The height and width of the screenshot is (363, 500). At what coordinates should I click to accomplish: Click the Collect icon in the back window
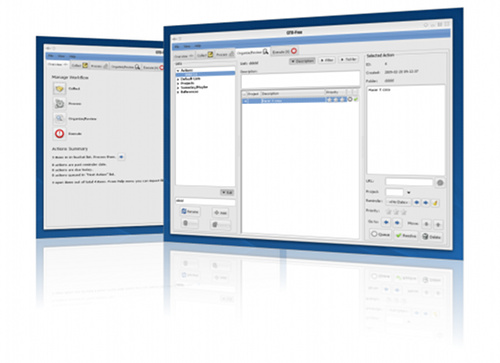[59, 89]
